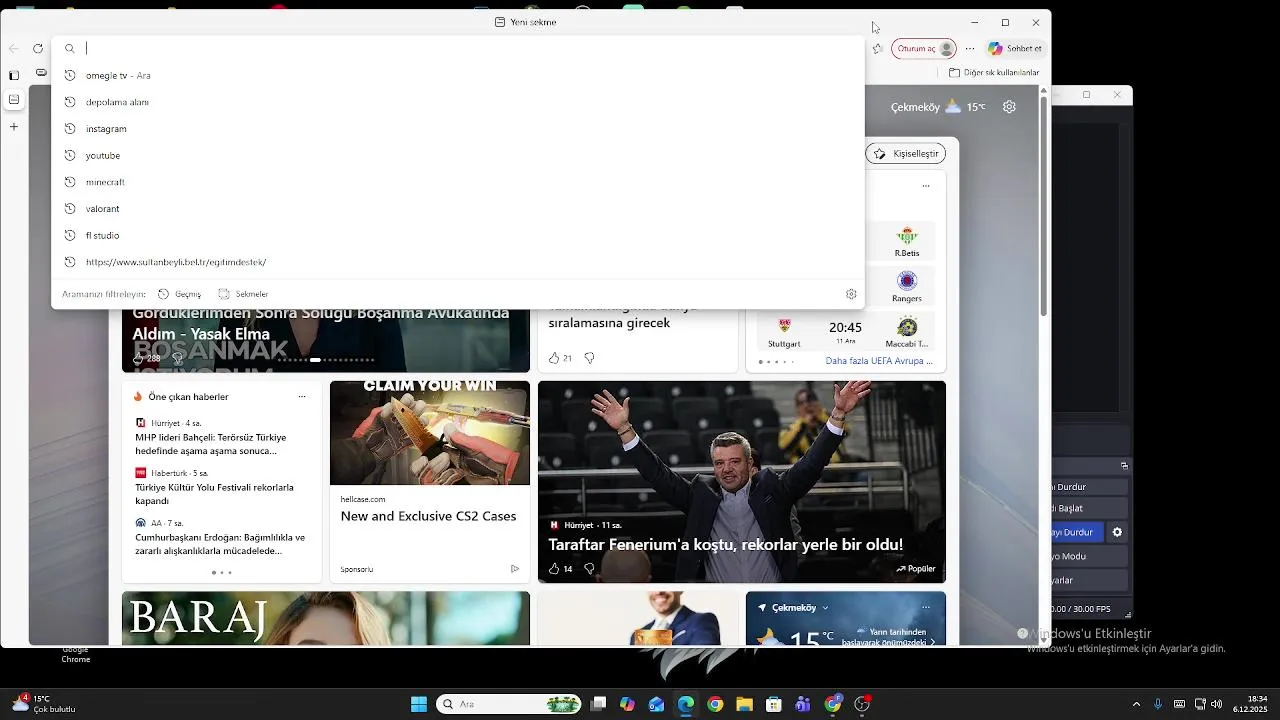Click the Stuttgart team logo
The width and height of the screenshot is (1280, 720).
(x=784, y=326)
